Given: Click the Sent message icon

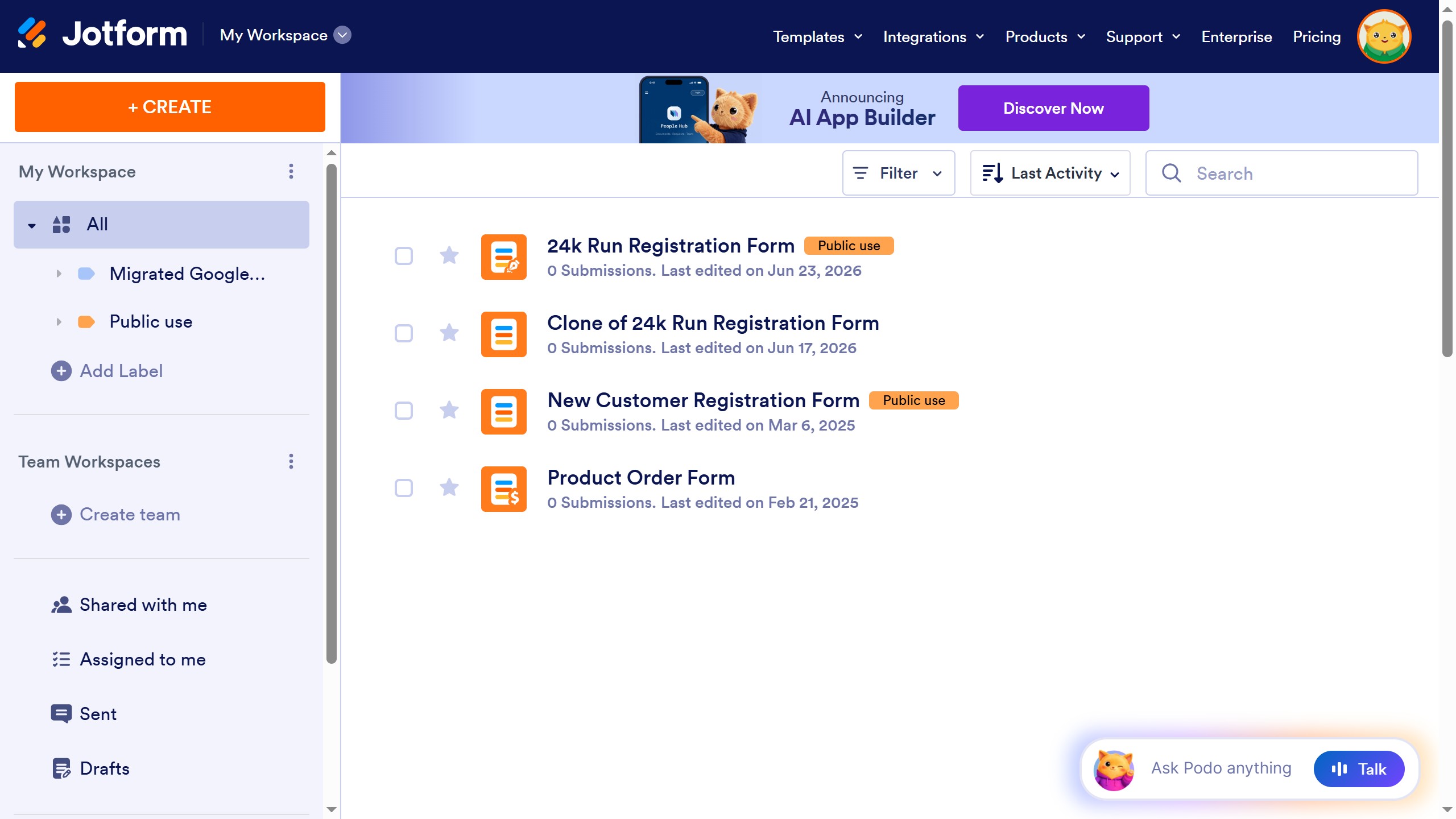Looking at the screenshot, I should click(x=61, y=714).
